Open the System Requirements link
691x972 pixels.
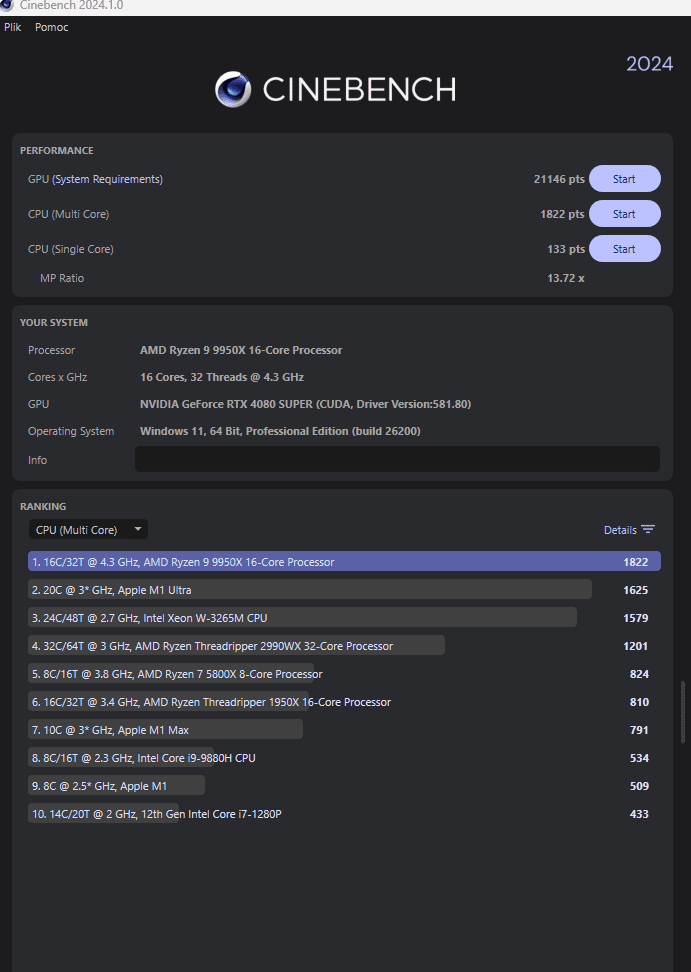coord(107,179)
